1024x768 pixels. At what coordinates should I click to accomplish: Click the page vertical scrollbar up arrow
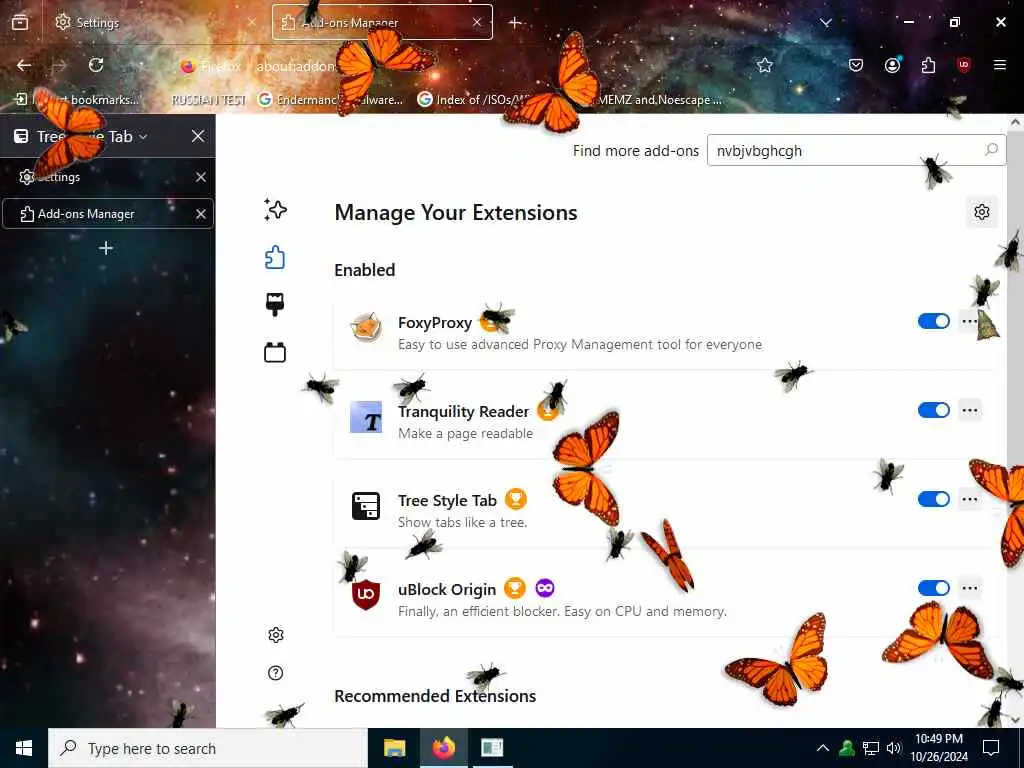coord(1016,122)
